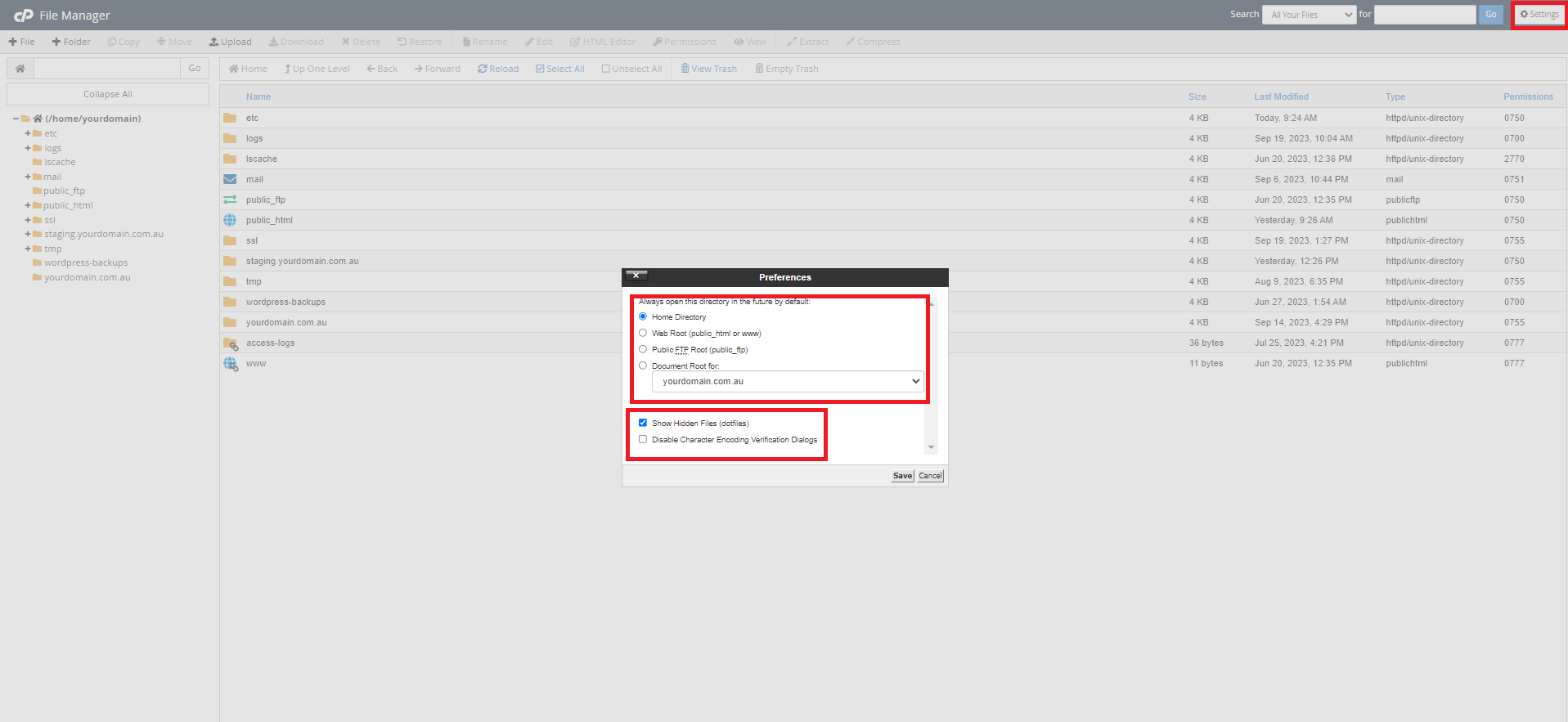This screenshot has height=722, width=1568.
Task: Expand the ssl folder in the tree
Action: tap(28, 220)
